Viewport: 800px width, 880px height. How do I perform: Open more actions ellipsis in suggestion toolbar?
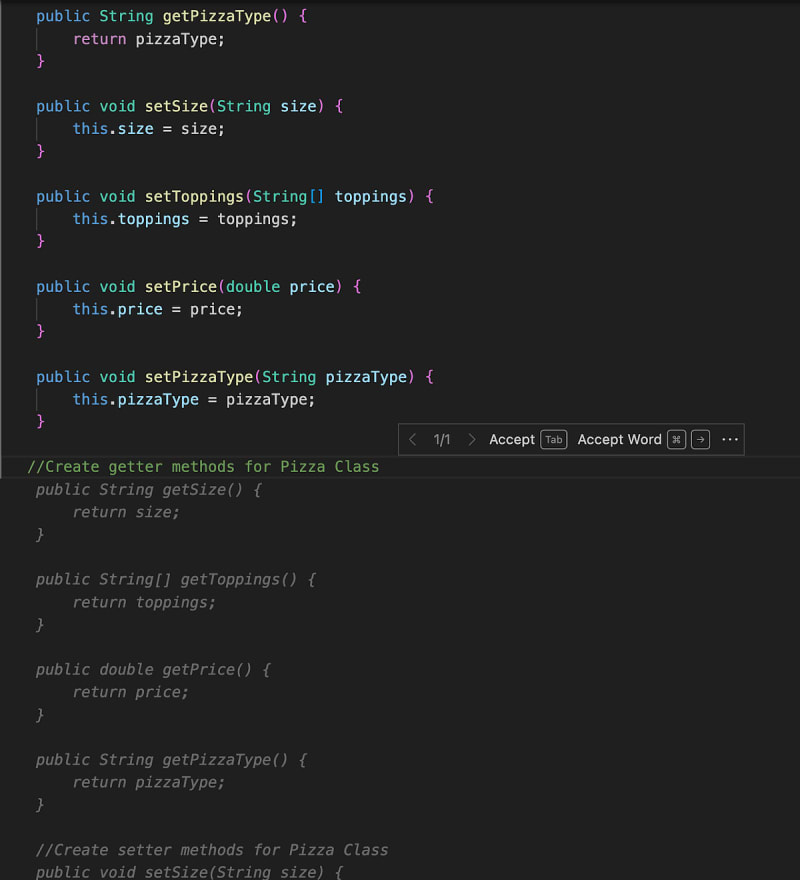(x=729, y=440)
